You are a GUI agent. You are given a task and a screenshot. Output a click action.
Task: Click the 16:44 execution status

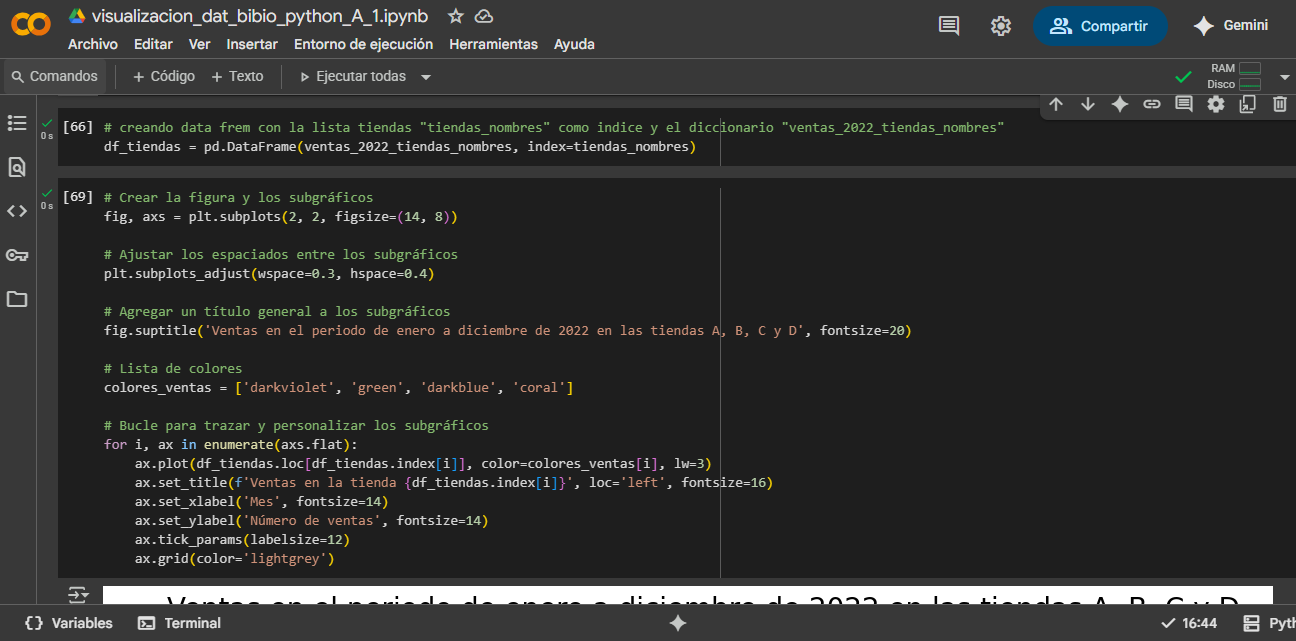1189,623
